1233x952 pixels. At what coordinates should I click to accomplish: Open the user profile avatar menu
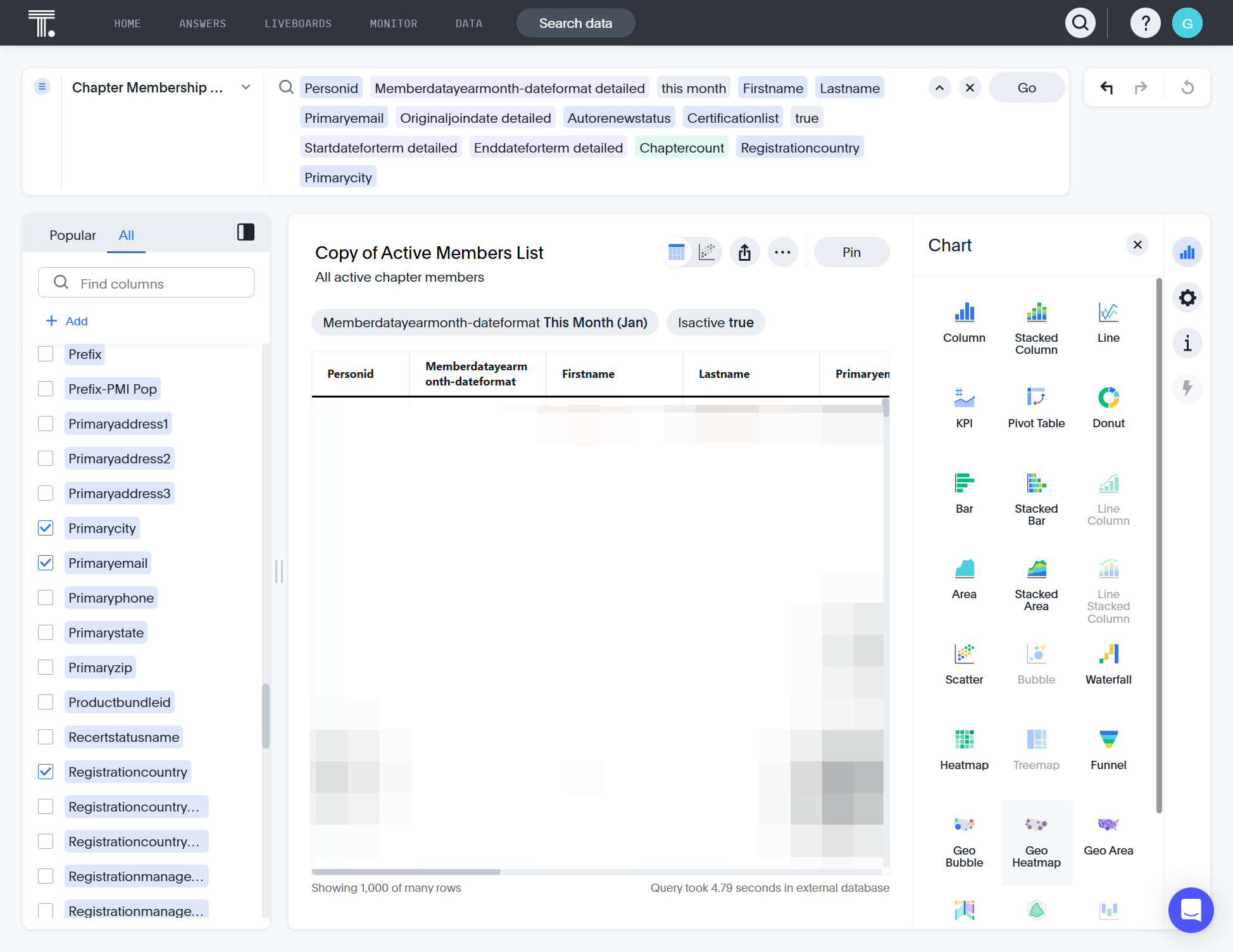(1187, 23)
